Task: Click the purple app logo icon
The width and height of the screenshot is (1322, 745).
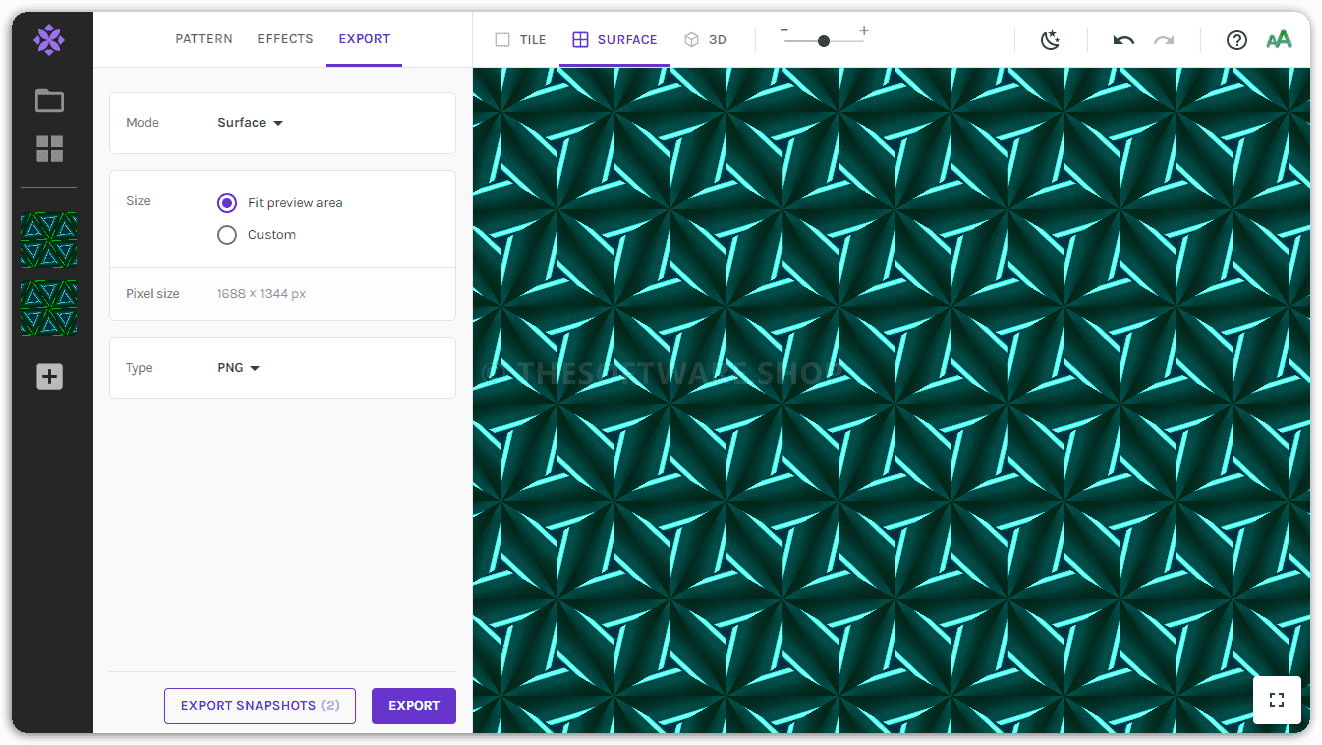Action: click(x=49, y=40)
